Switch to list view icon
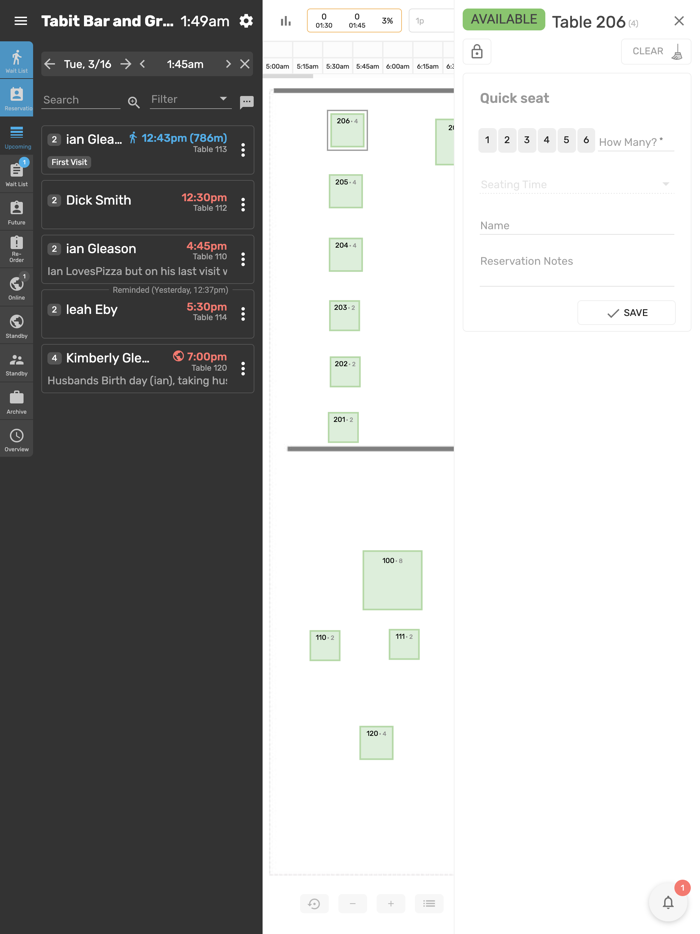Image resolution: width=700 pixels, height=934 pixels. point(429,904)
